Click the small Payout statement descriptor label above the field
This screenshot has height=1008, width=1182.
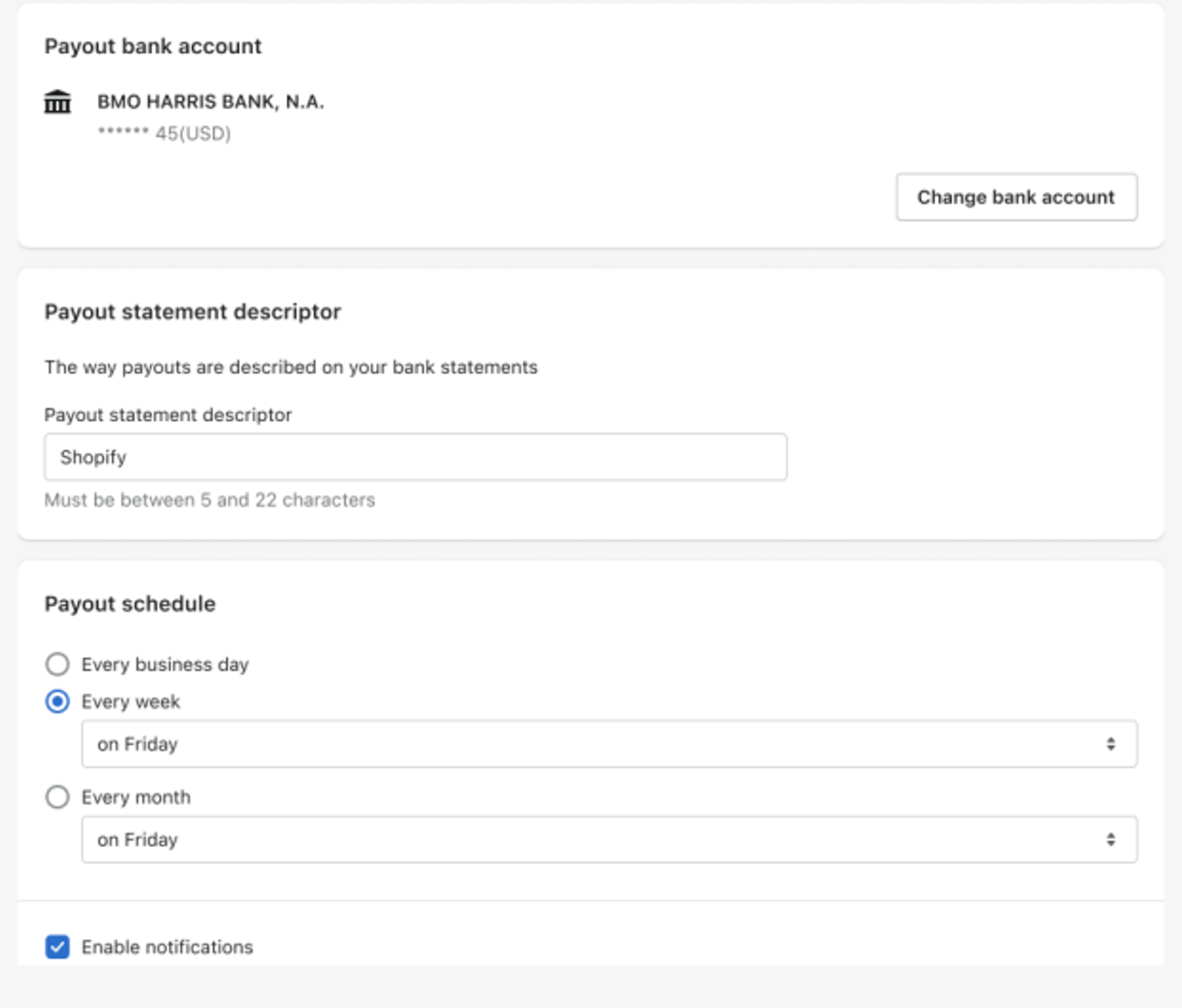coord(168,415)
